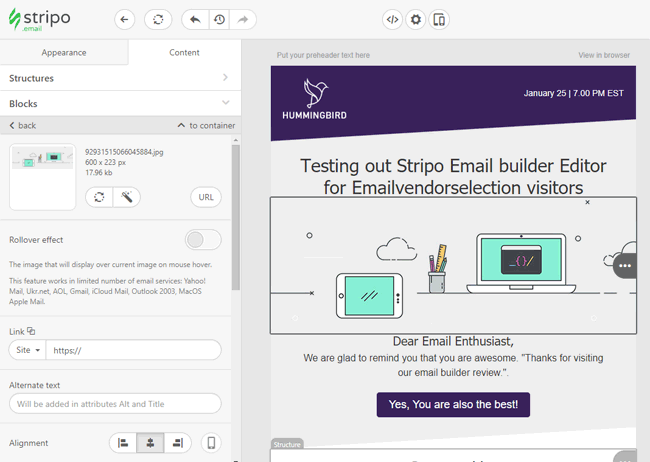
Task: Undo the last change
Action: click(195, 19)
